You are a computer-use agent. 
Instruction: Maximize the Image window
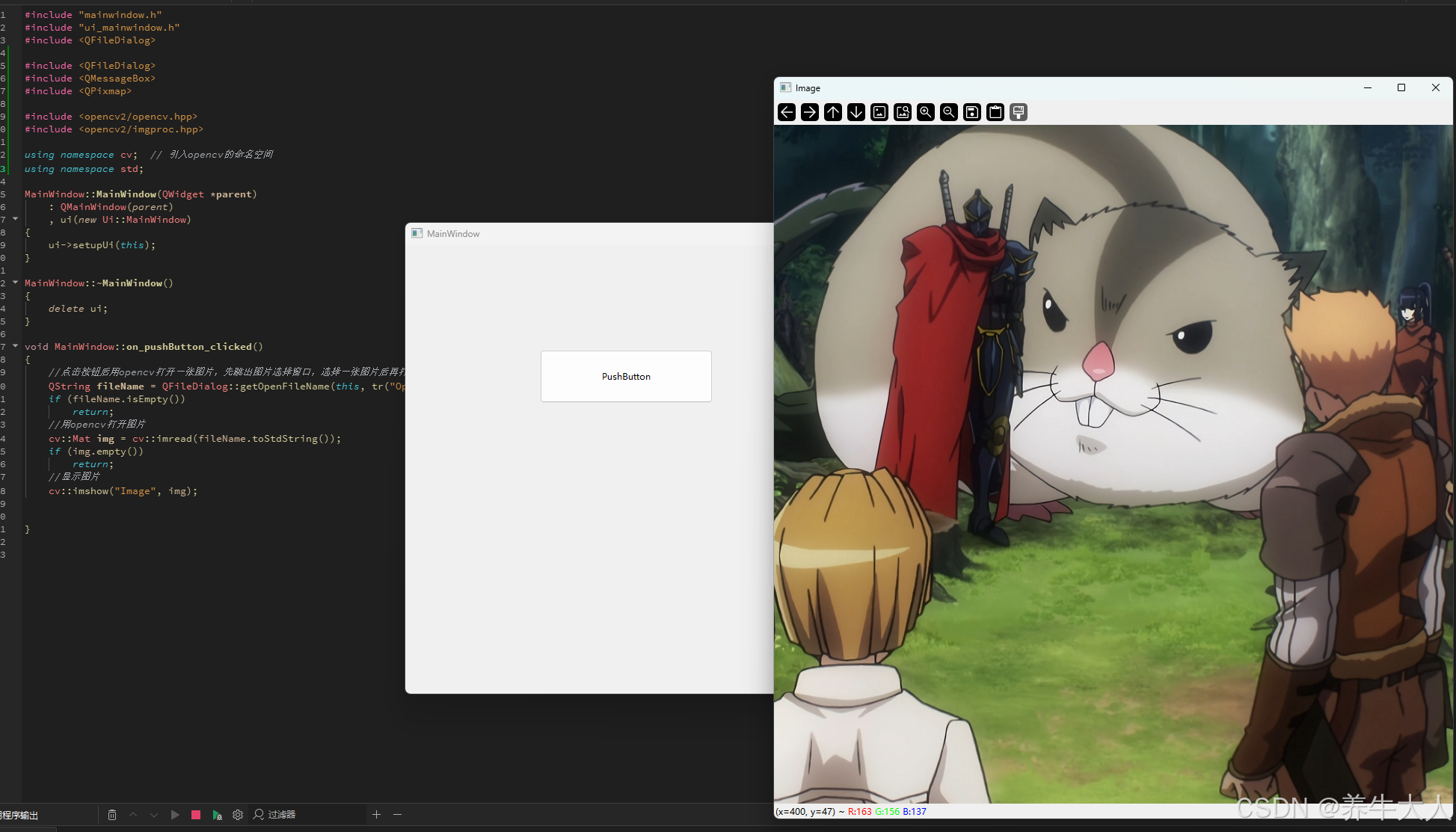coord(1401,87)
